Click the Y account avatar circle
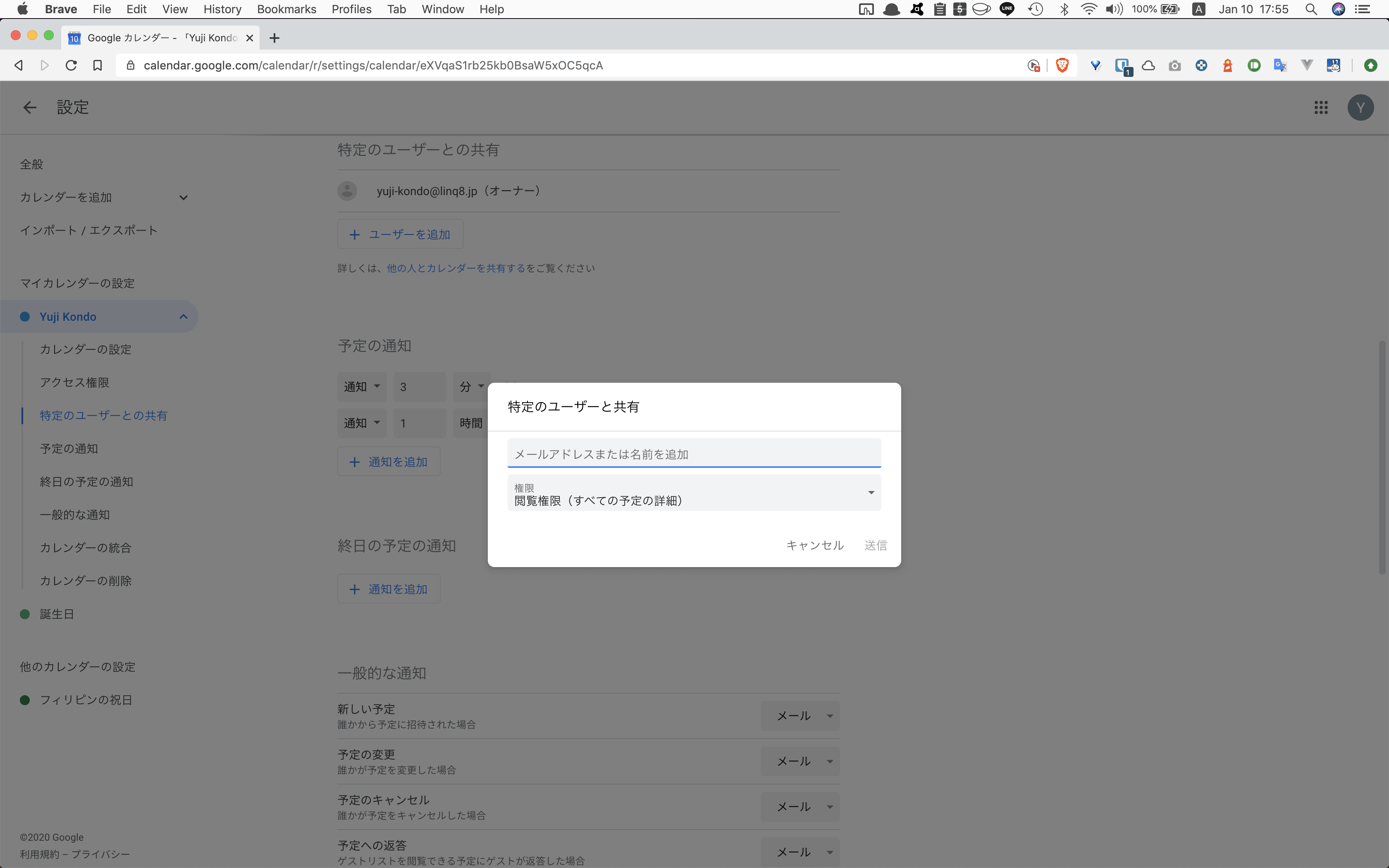Screen dimensions: 1389x868 pos(1361,107)
